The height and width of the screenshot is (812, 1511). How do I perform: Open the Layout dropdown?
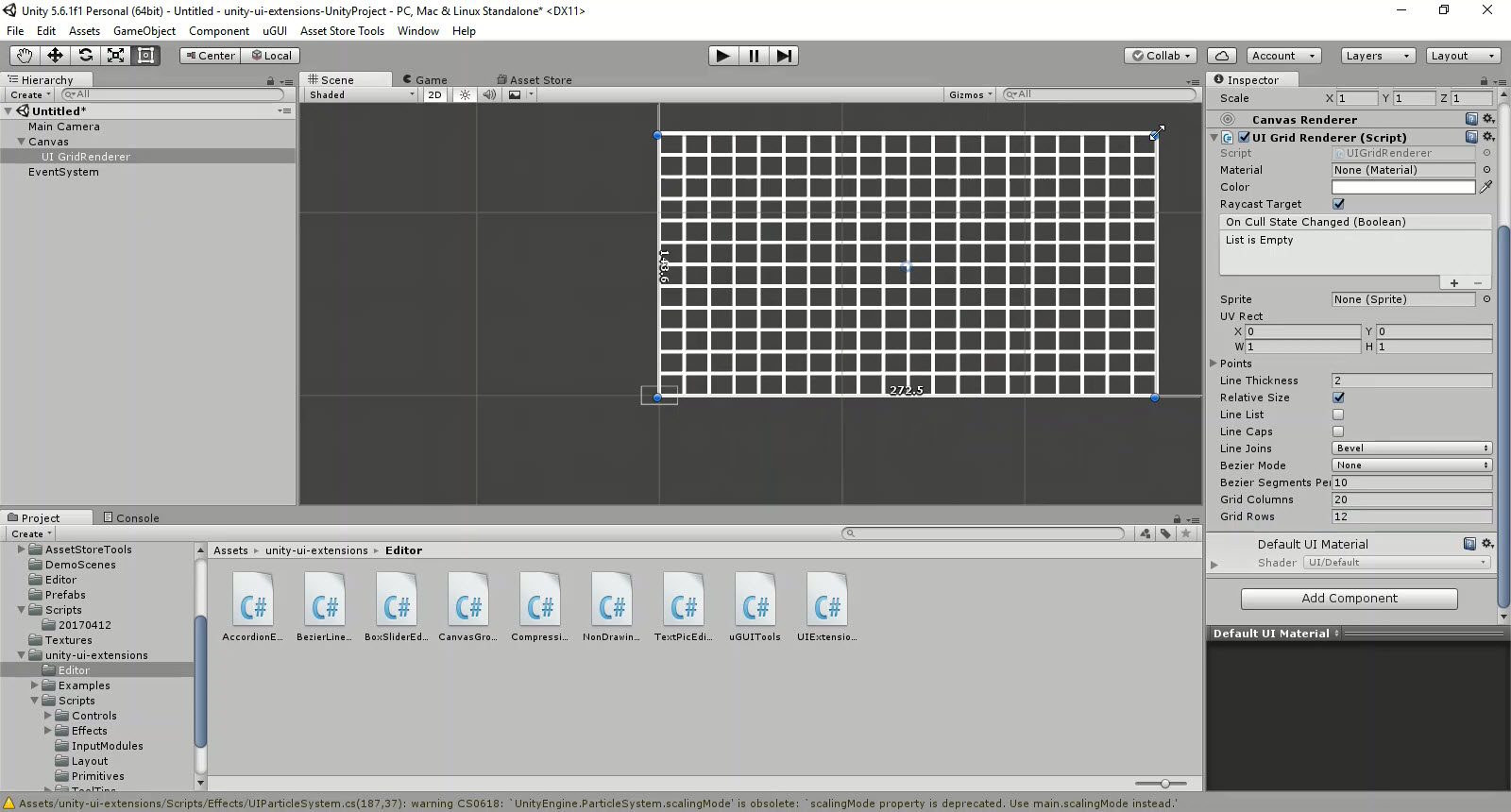point(1463,56)
